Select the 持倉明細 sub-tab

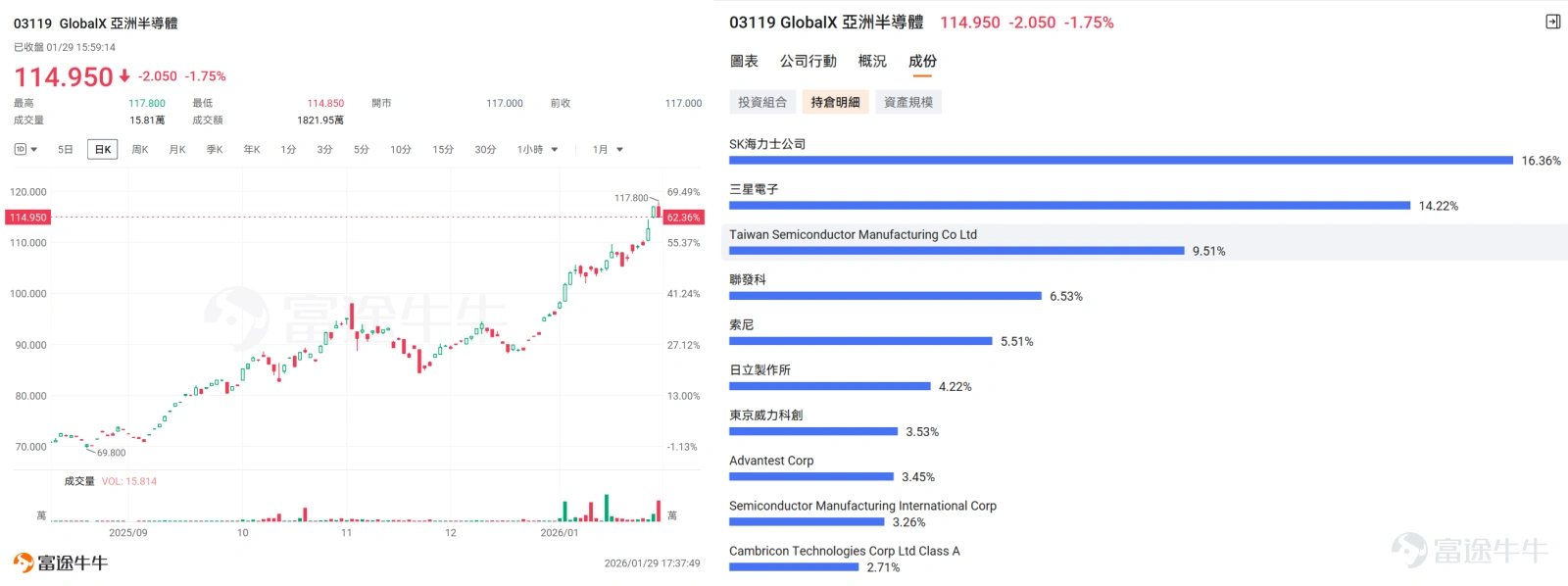(835, 102)
